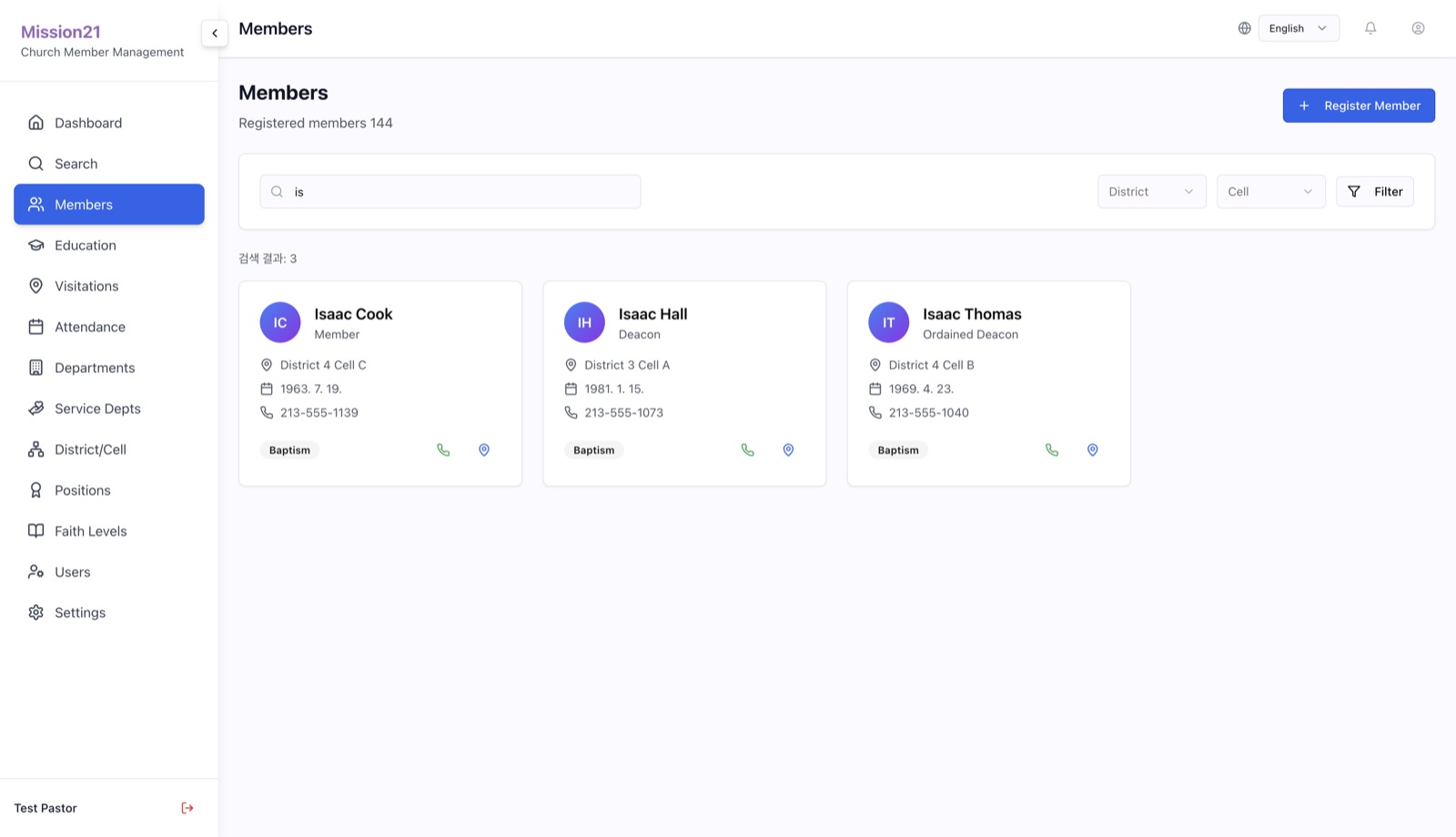
Task: Open the District dropdown filter
Action: (x=1151, y=191)
